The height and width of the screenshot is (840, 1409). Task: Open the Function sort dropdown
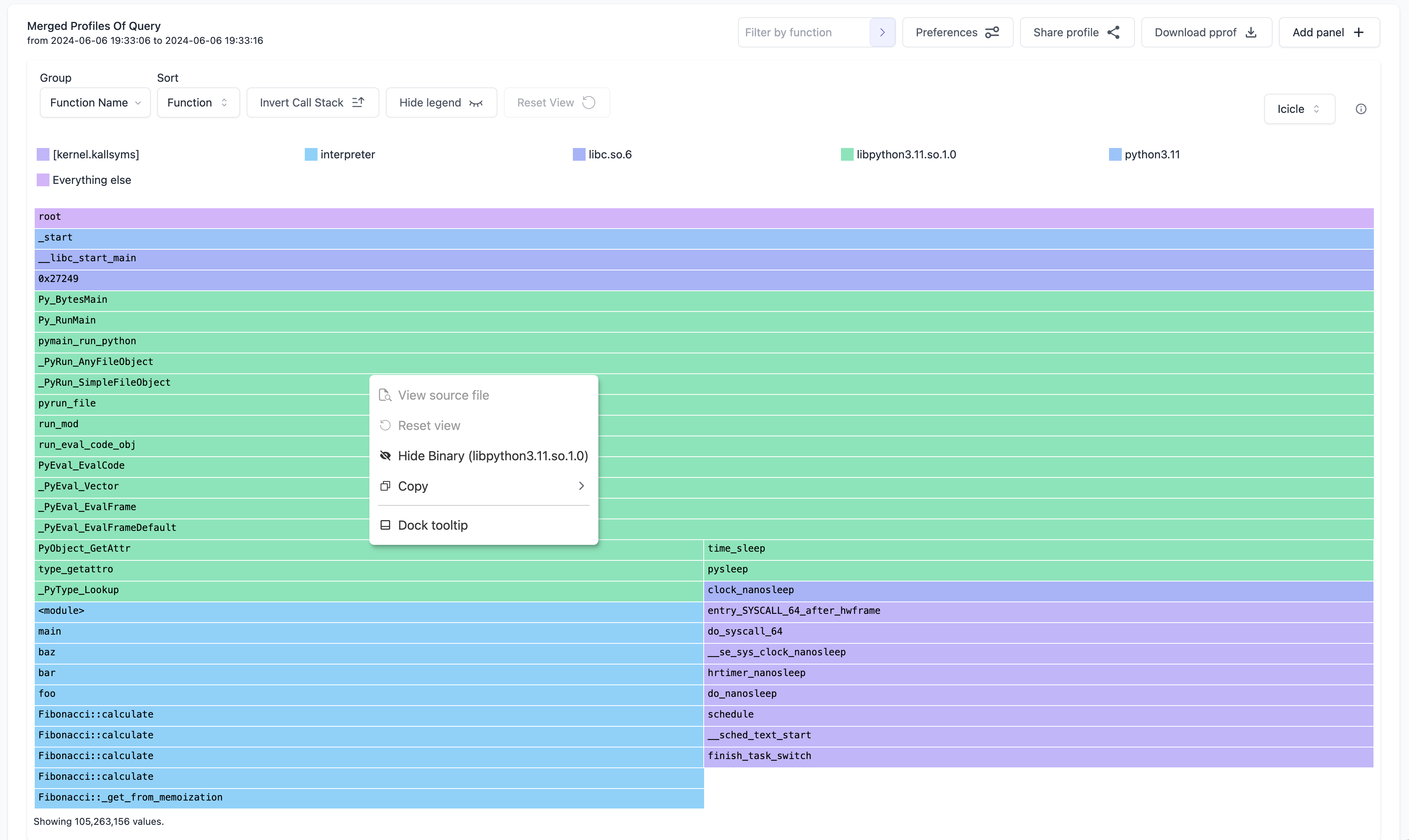[x=197, y=103]
